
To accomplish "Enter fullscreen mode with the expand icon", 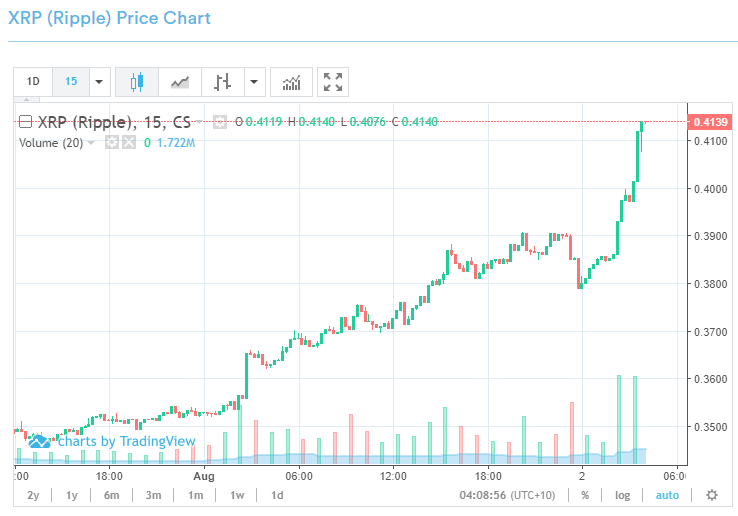I will (x=334, y=82).
